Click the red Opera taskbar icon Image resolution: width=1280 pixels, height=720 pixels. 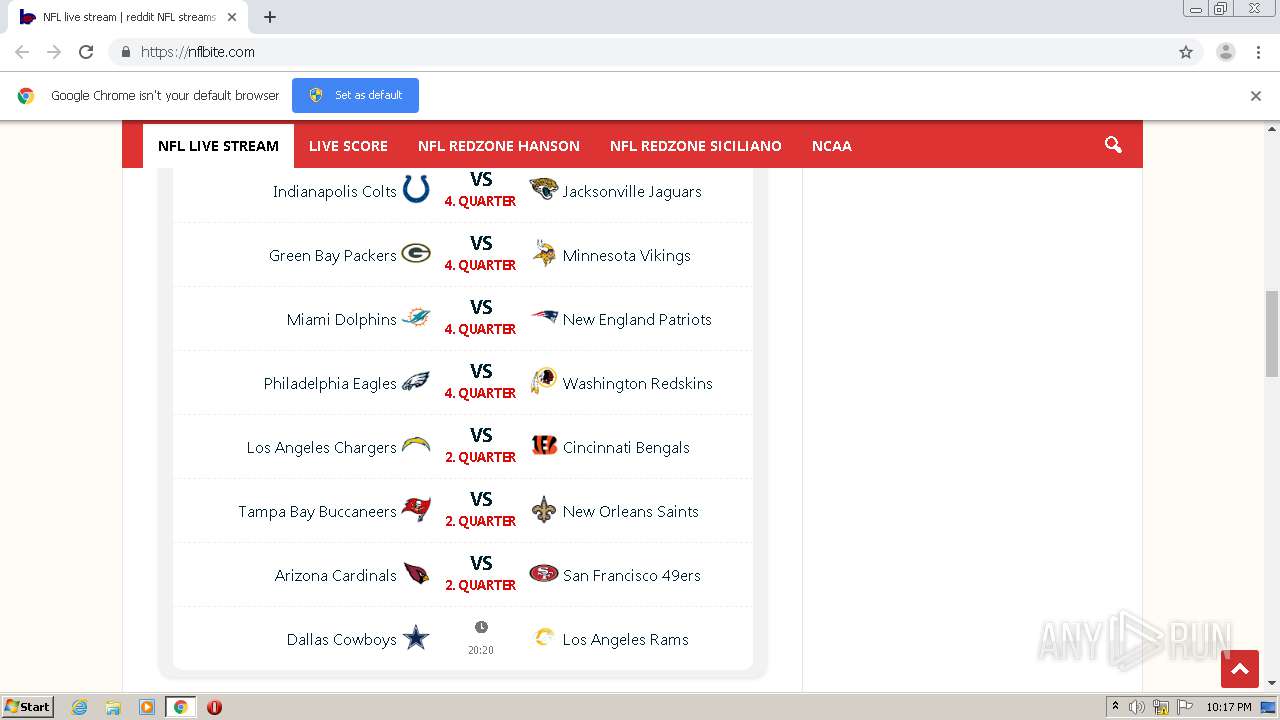pos(214,707)
